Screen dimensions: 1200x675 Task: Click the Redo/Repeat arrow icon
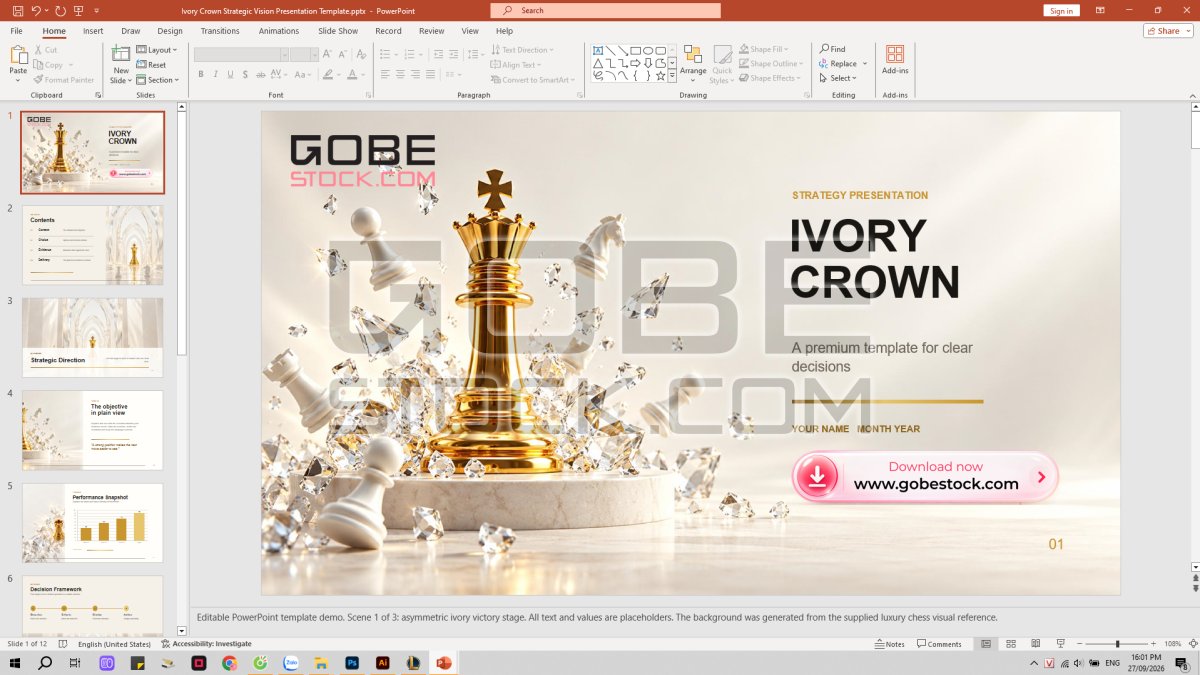60,10
